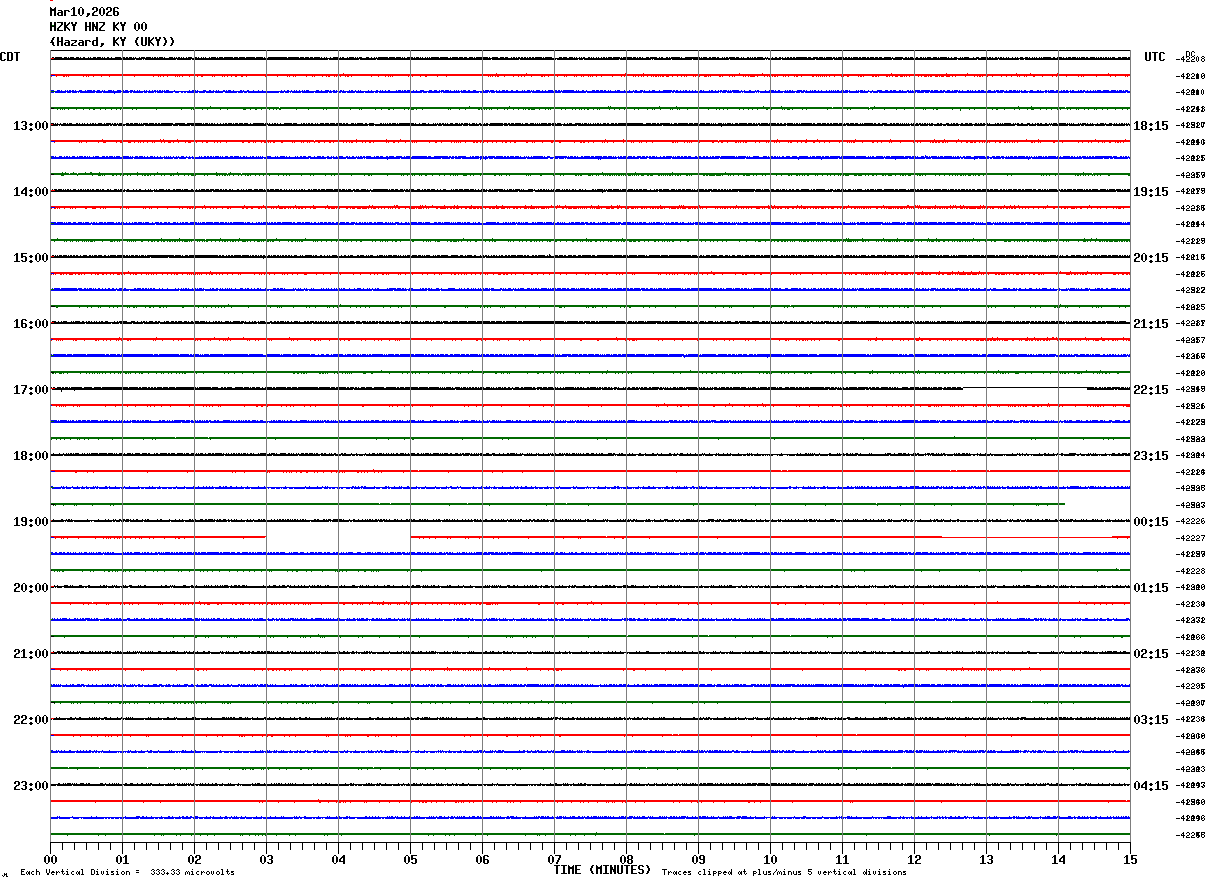Click the Traces clipped footnote text
This screenshot has height=886, width=1210.
[784, 873]
